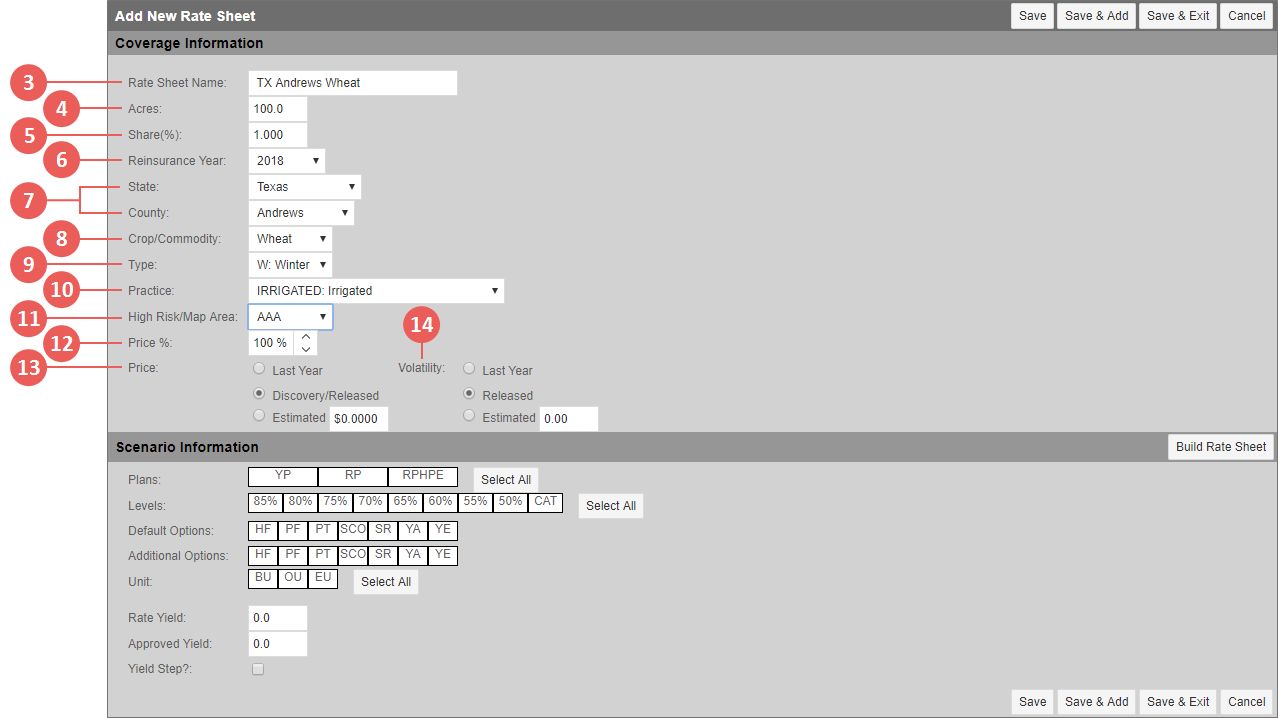Open the Type dropdown showing W: Winter
This screenshot has height=718, width=1278.
pos(289,265)
